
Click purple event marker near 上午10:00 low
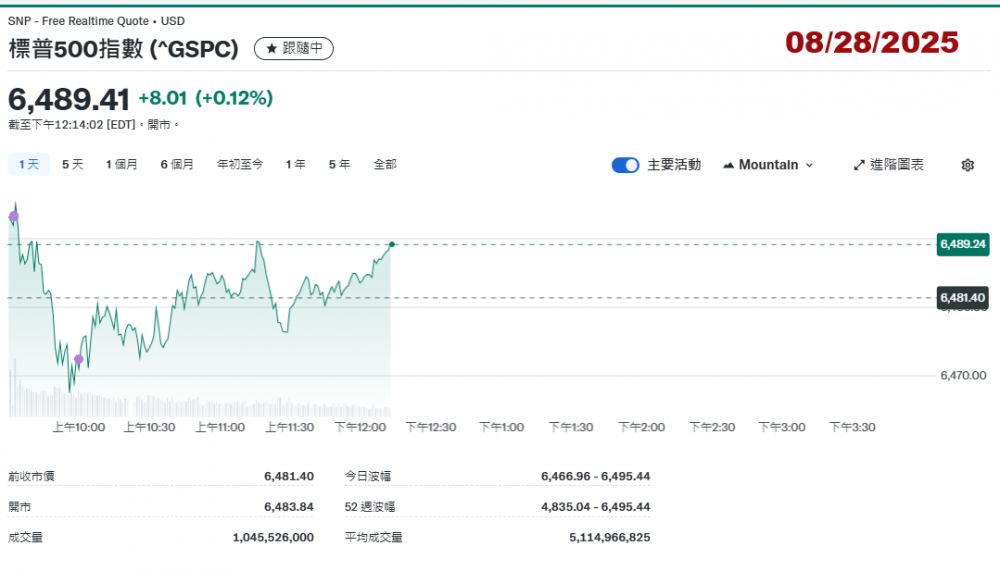click(x=79, y=359)
